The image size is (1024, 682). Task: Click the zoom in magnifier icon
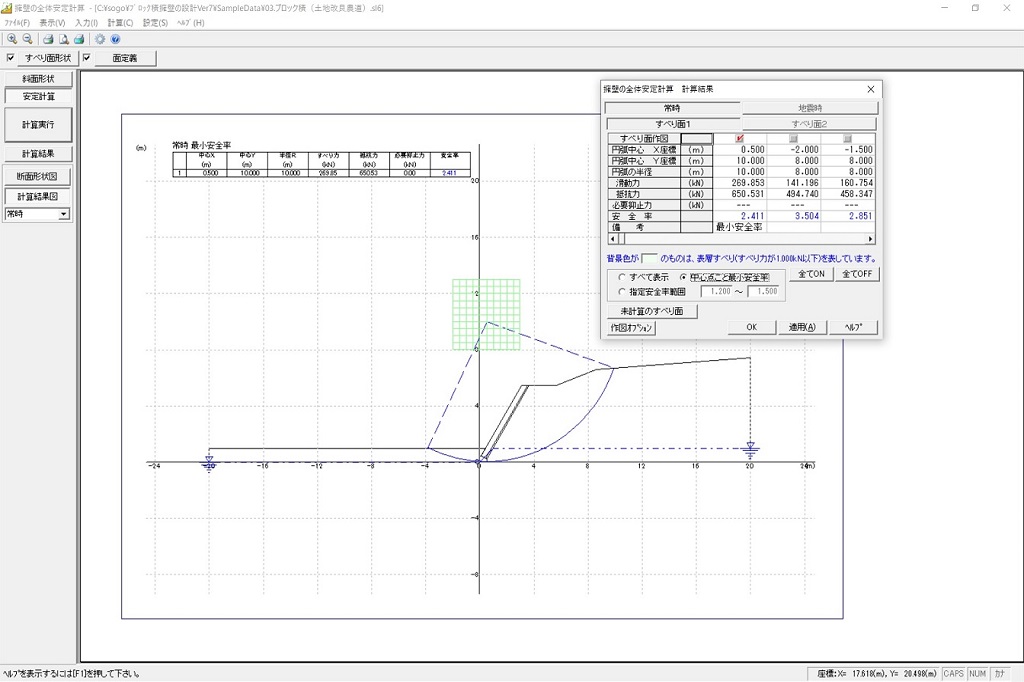(12, 39)
